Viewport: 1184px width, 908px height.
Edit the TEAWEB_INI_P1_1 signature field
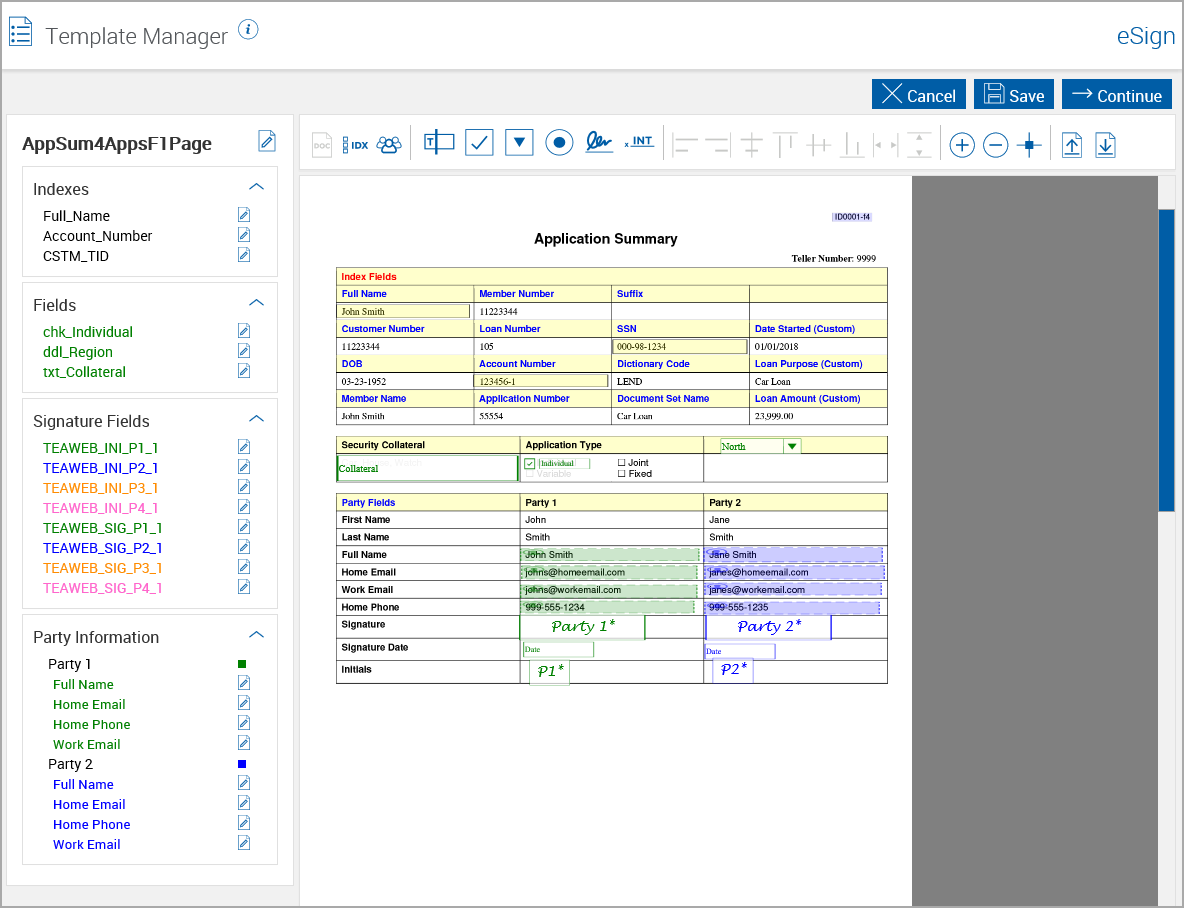[244, 447]
